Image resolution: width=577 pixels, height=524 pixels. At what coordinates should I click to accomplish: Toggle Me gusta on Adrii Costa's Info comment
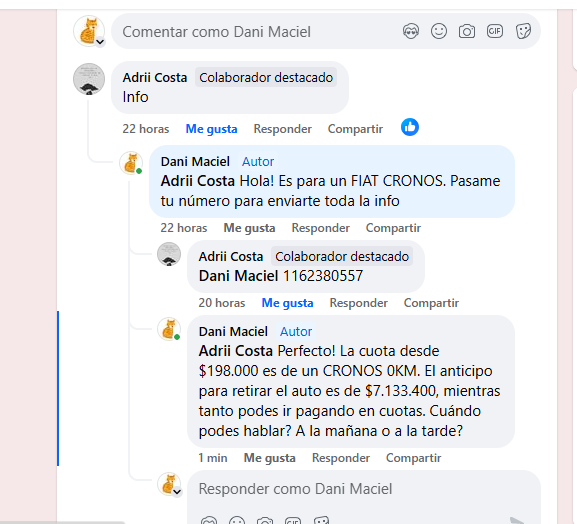(x=211, y=129)
